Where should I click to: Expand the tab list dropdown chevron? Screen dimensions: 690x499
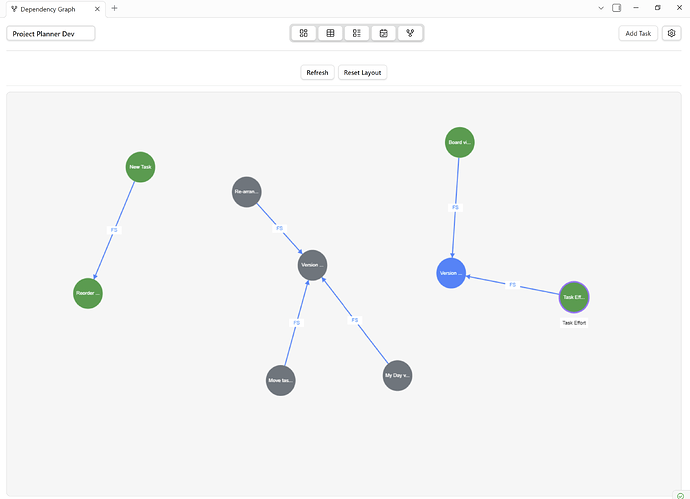pos(601,8)
